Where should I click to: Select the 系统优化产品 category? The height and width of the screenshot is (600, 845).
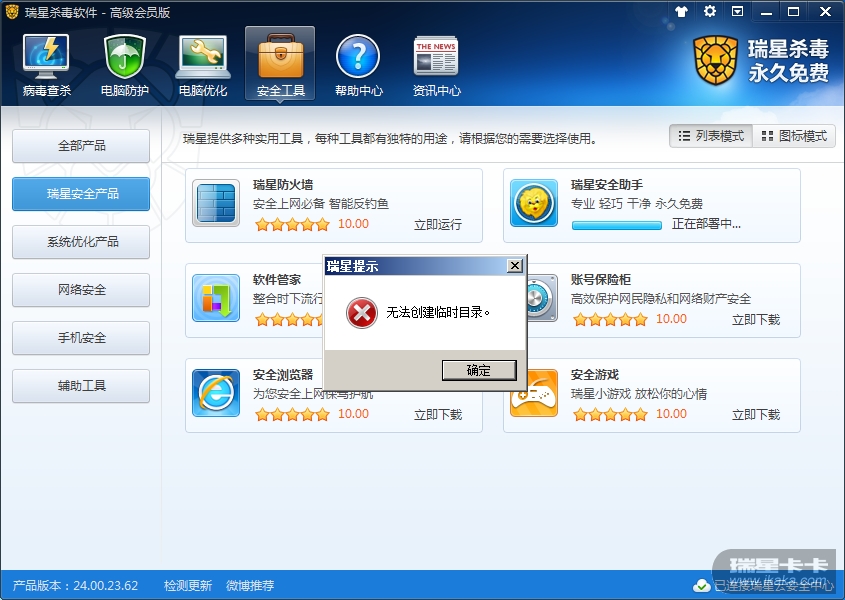(x=81, y=242)
